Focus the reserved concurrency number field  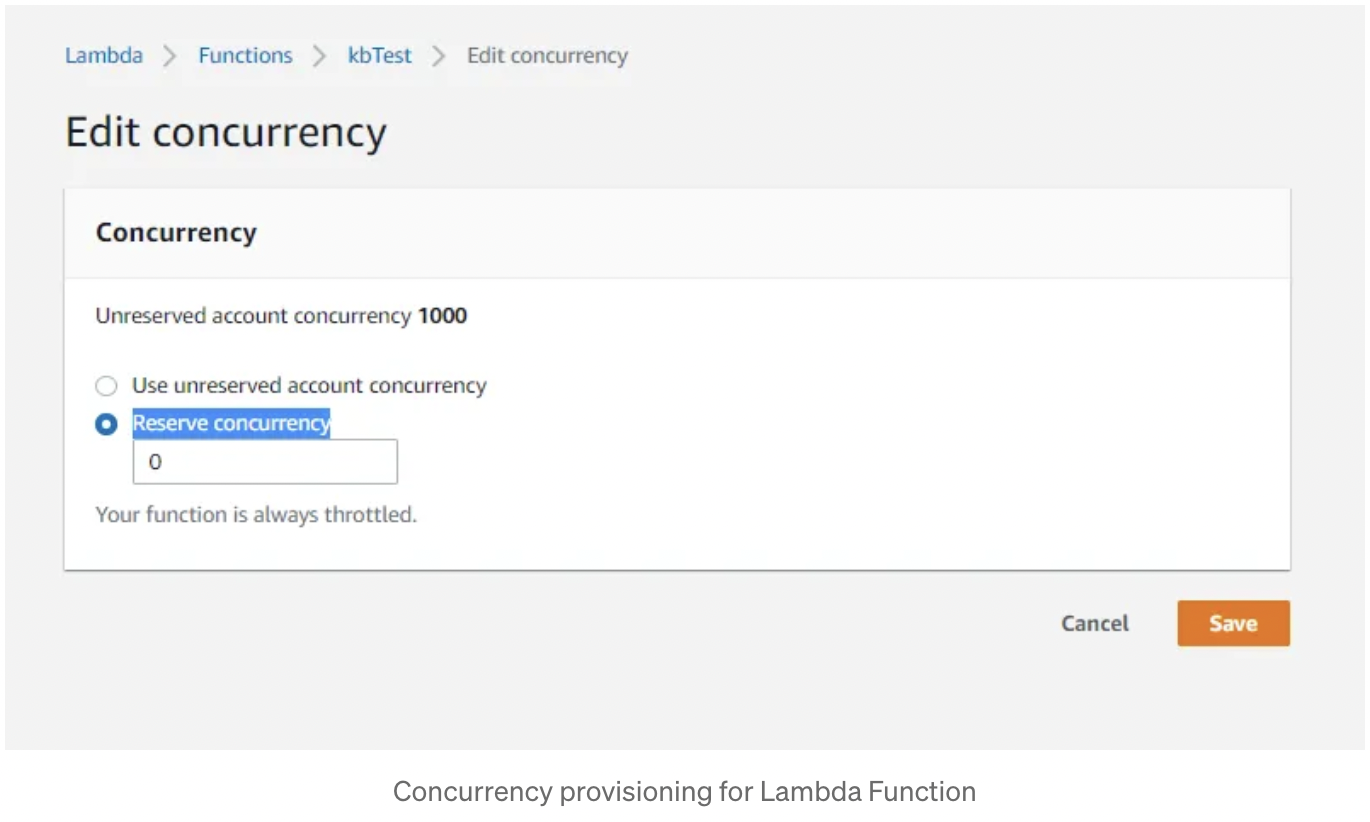(265, 462)
